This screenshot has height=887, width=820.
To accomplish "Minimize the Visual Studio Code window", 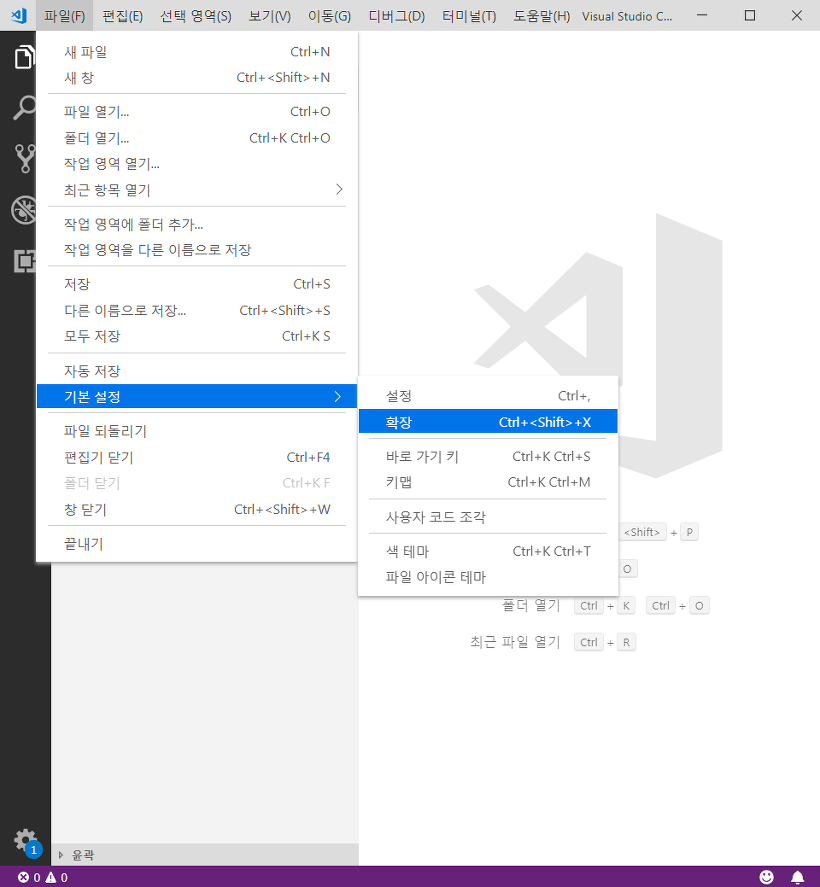I will 702,15.
